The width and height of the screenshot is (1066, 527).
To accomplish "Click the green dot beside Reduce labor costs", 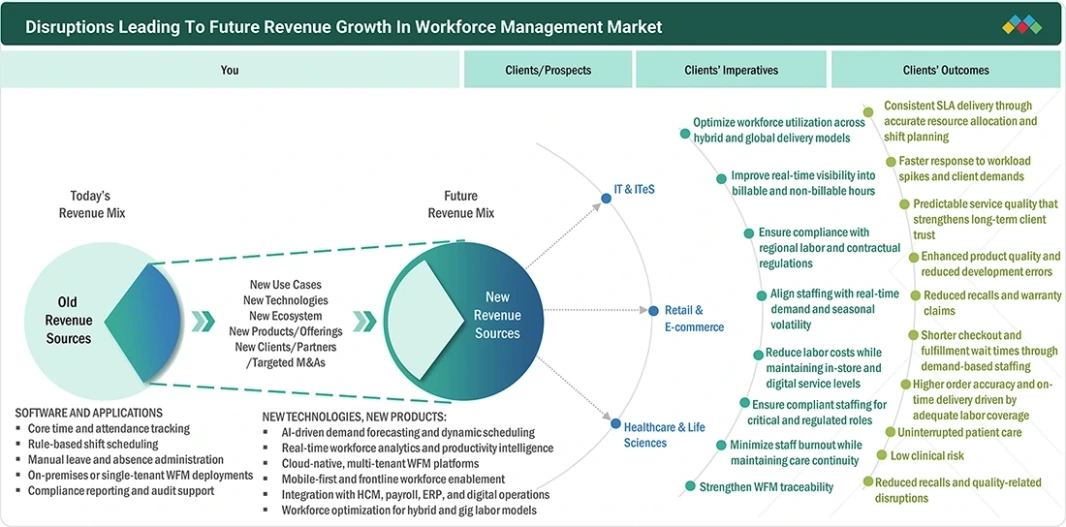I will click(758, 355).
